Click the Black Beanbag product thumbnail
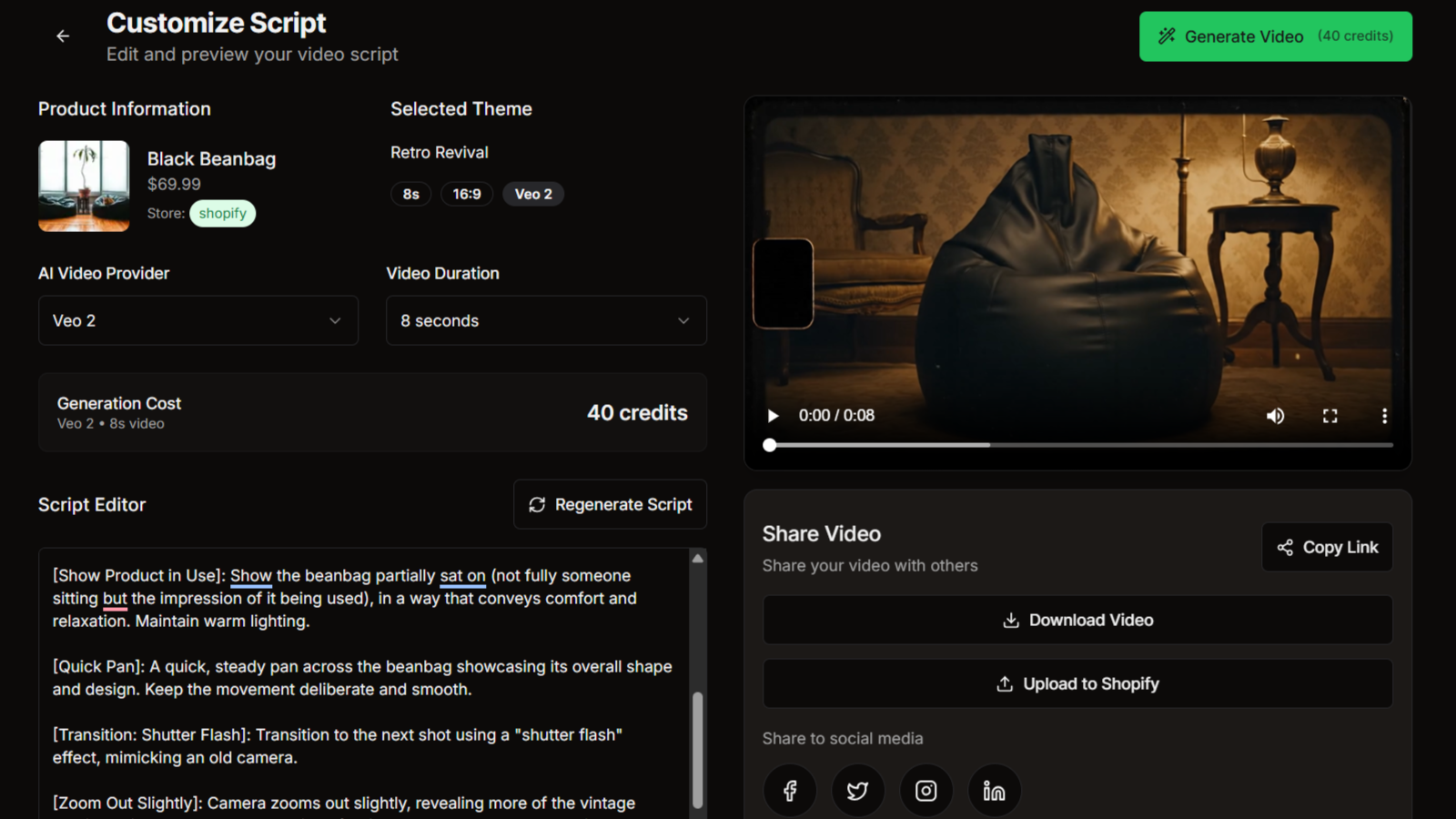 point(84,186)
